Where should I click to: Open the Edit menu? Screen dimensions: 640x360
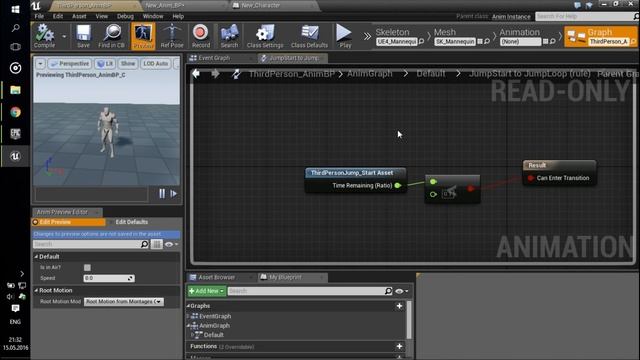[58, 16]
